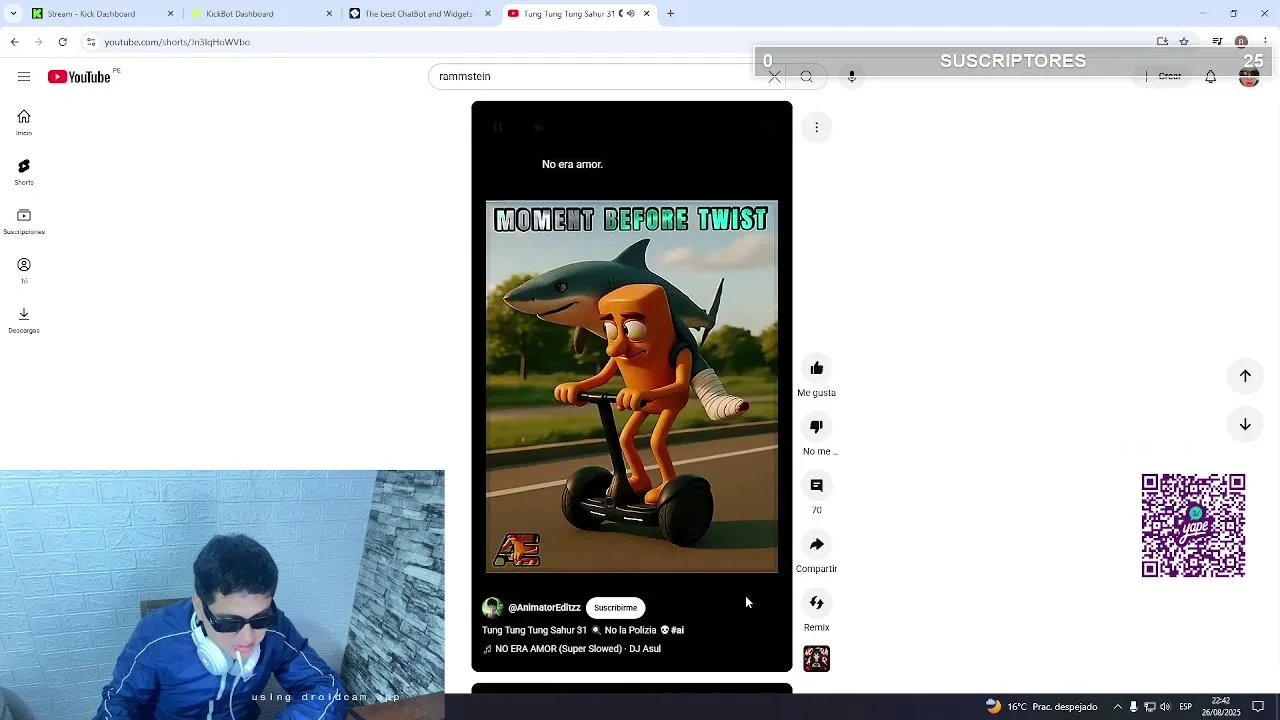Switch the ESP keyboard language
Image resolution: width=1280 pixels, height=720 pixels.
tap(1187, 707)
